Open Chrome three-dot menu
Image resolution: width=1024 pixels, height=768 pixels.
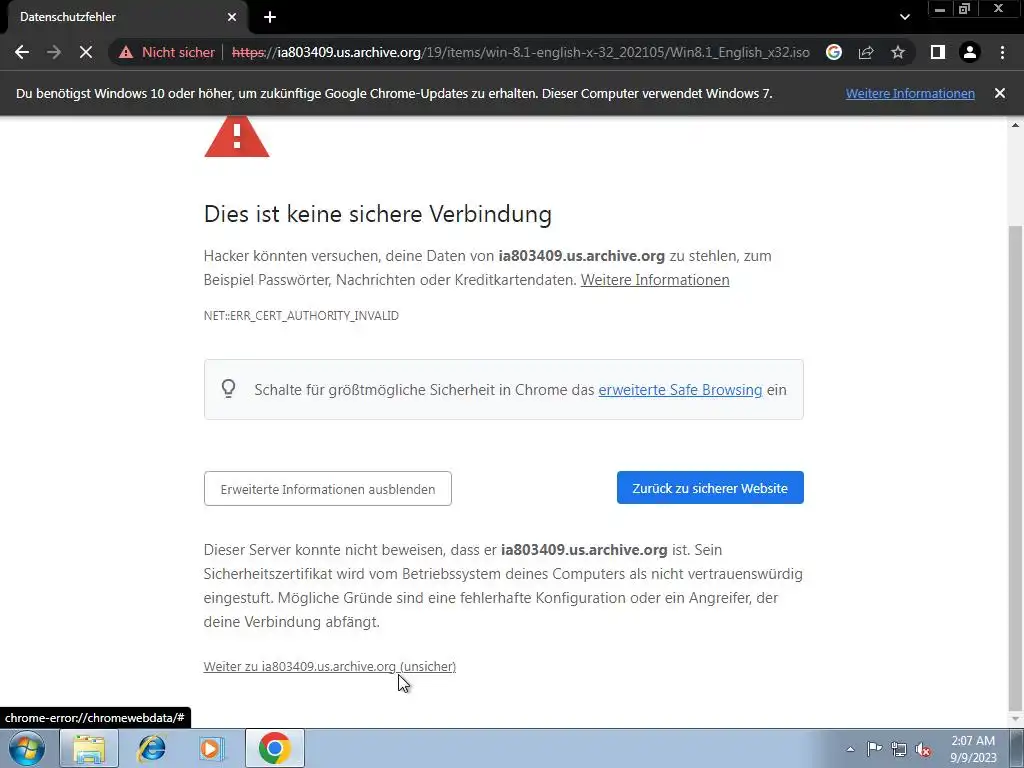pyautogui.click(x=1002, y=52)
